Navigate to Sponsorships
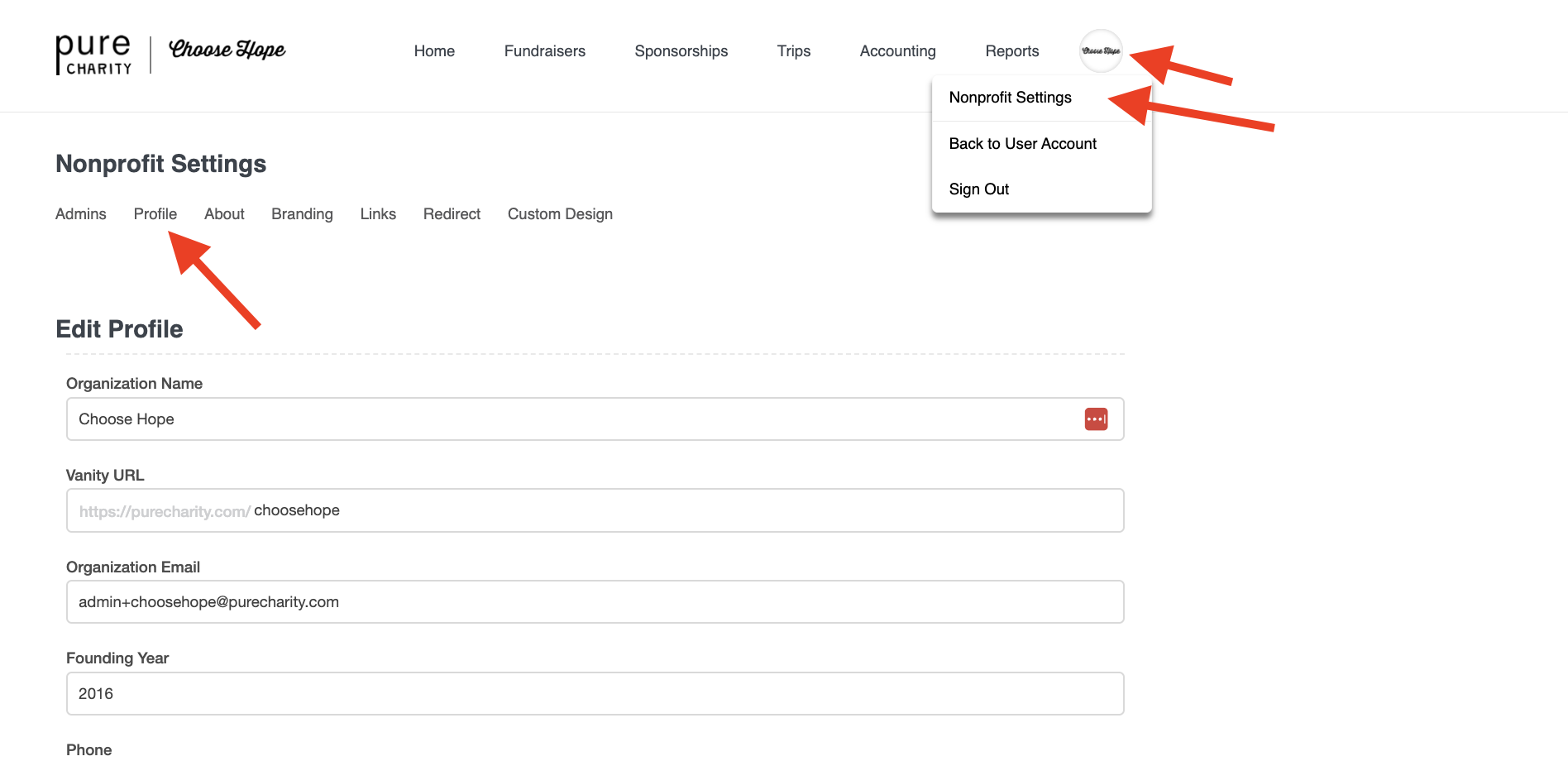The width and height of the screenshot is (1568, 761). (681, 51)
